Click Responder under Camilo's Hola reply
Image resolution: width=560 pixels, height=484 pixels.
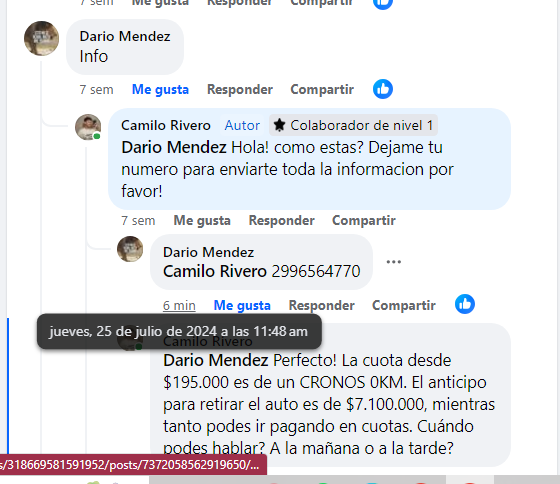(282, 220)
